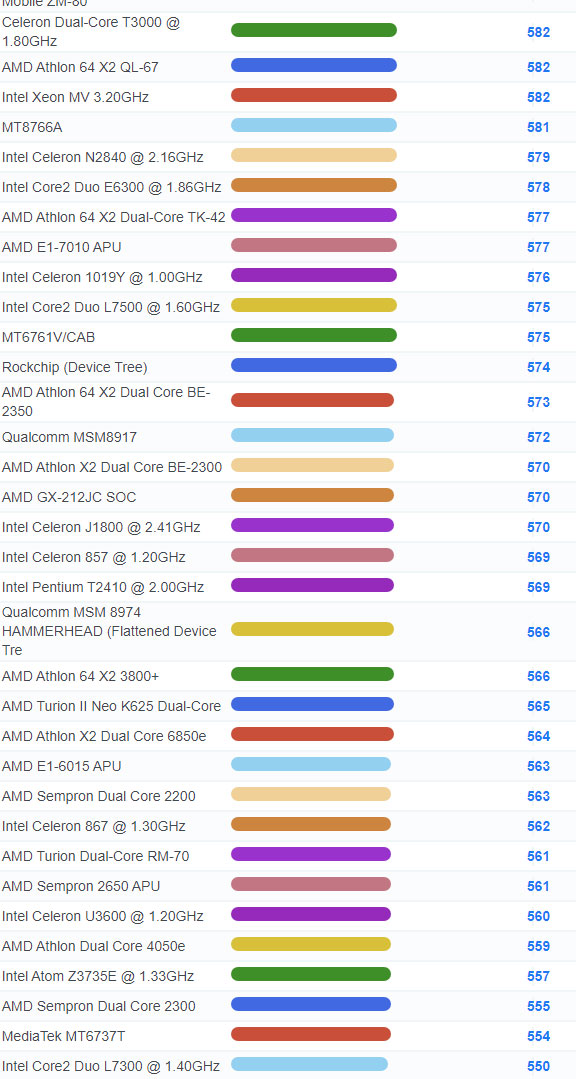The width and height of the screenshot is (576, 1079).
Task: Click score 576 for Celeron 1019Y
Action: (x=538, y=277)
